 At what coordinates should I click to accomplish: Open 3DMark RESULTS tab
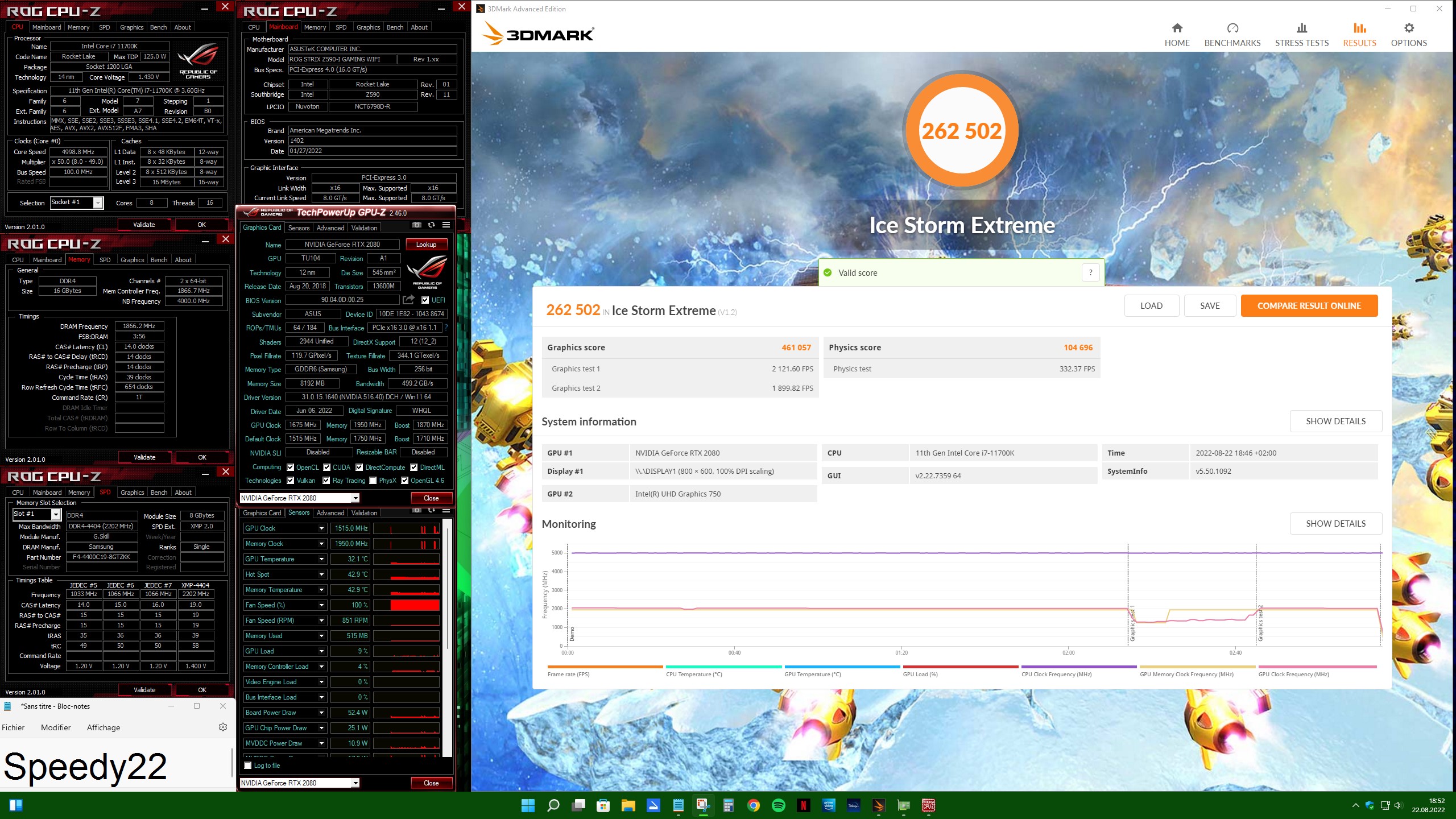click(1359, 35)
